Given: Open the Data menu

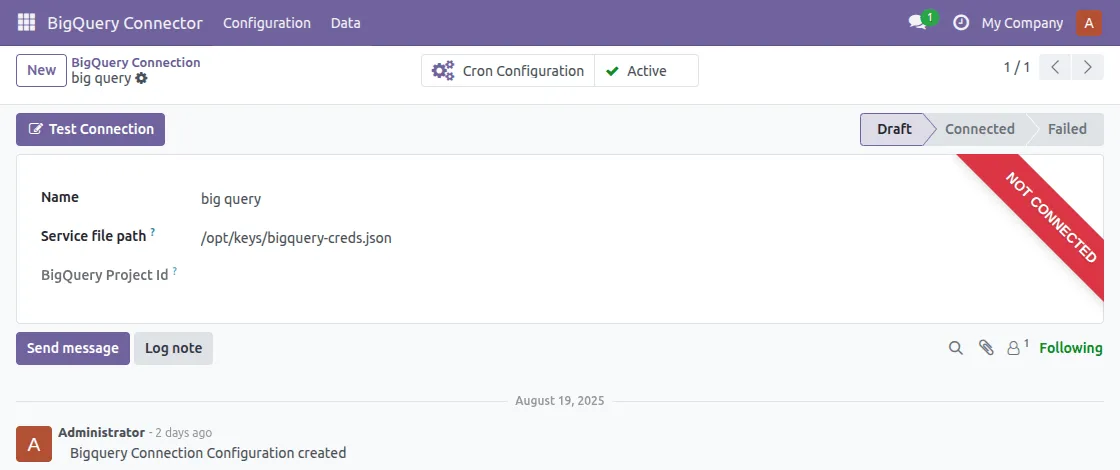Looking at the screenshot, I should tap(346, 23).
